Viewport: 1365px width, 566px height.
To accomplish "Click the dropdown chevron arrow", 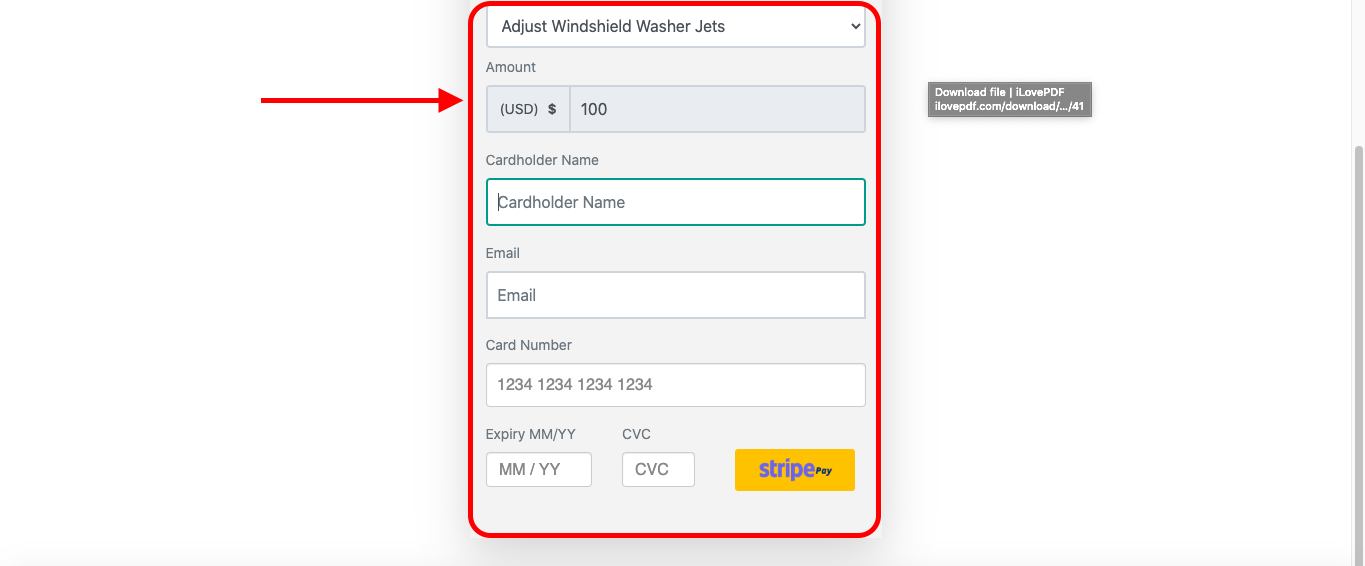I will pyautogui.click(x=855, y=27).
